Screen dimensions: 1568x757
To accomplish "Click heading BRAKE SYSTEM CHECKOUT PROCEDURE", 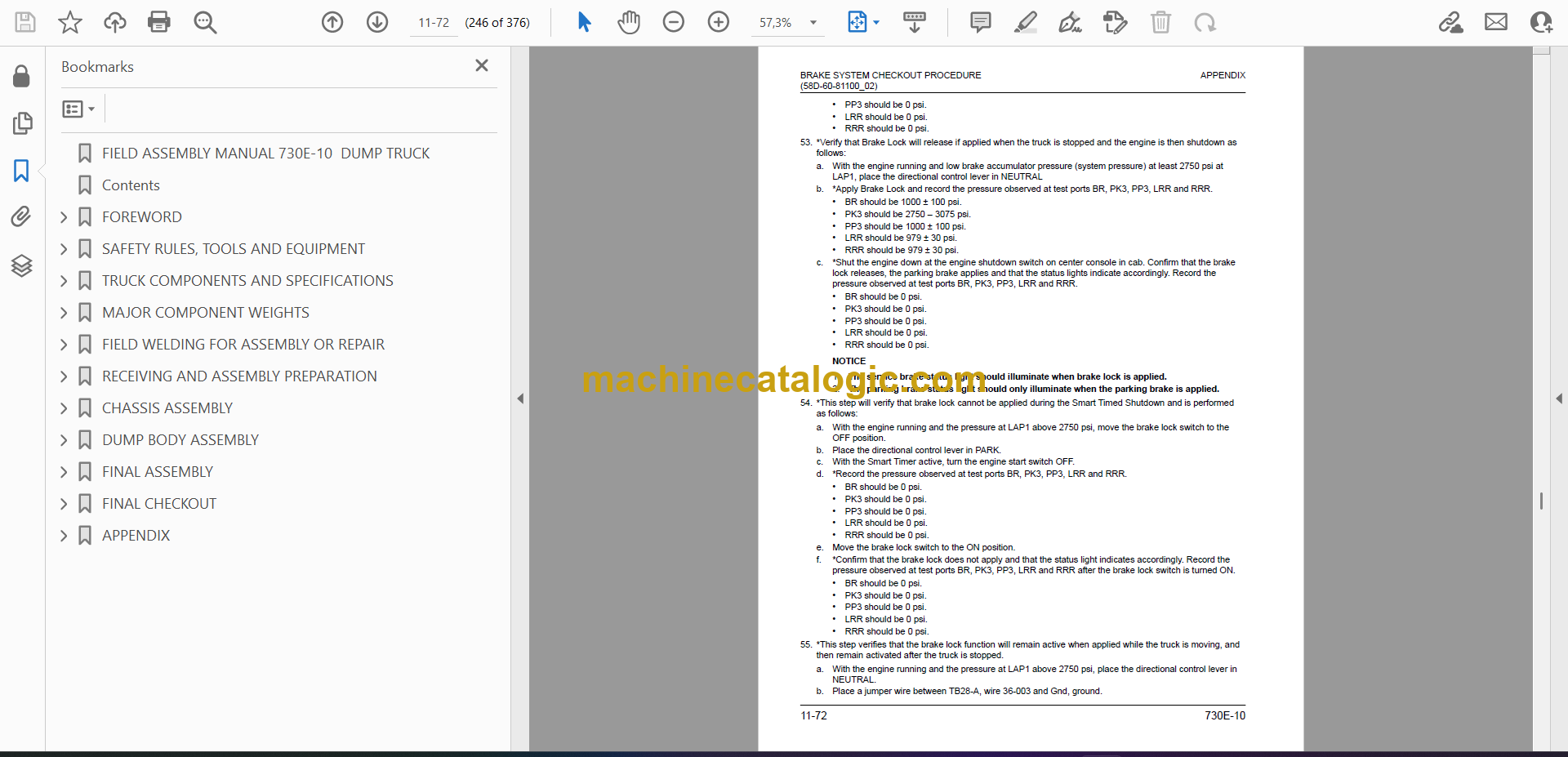I will pos(890,75).
